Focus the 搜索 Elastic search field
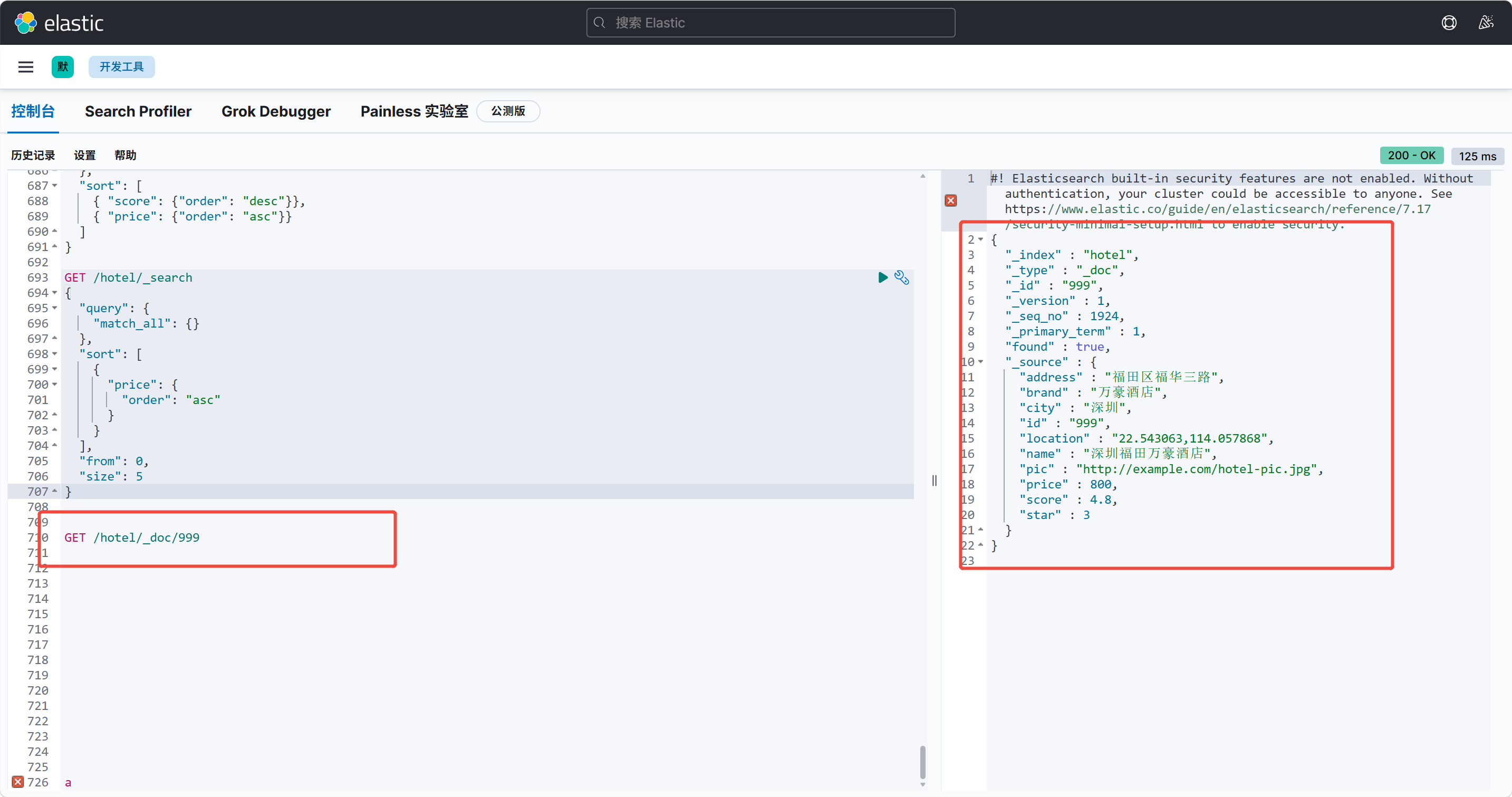 770,23
